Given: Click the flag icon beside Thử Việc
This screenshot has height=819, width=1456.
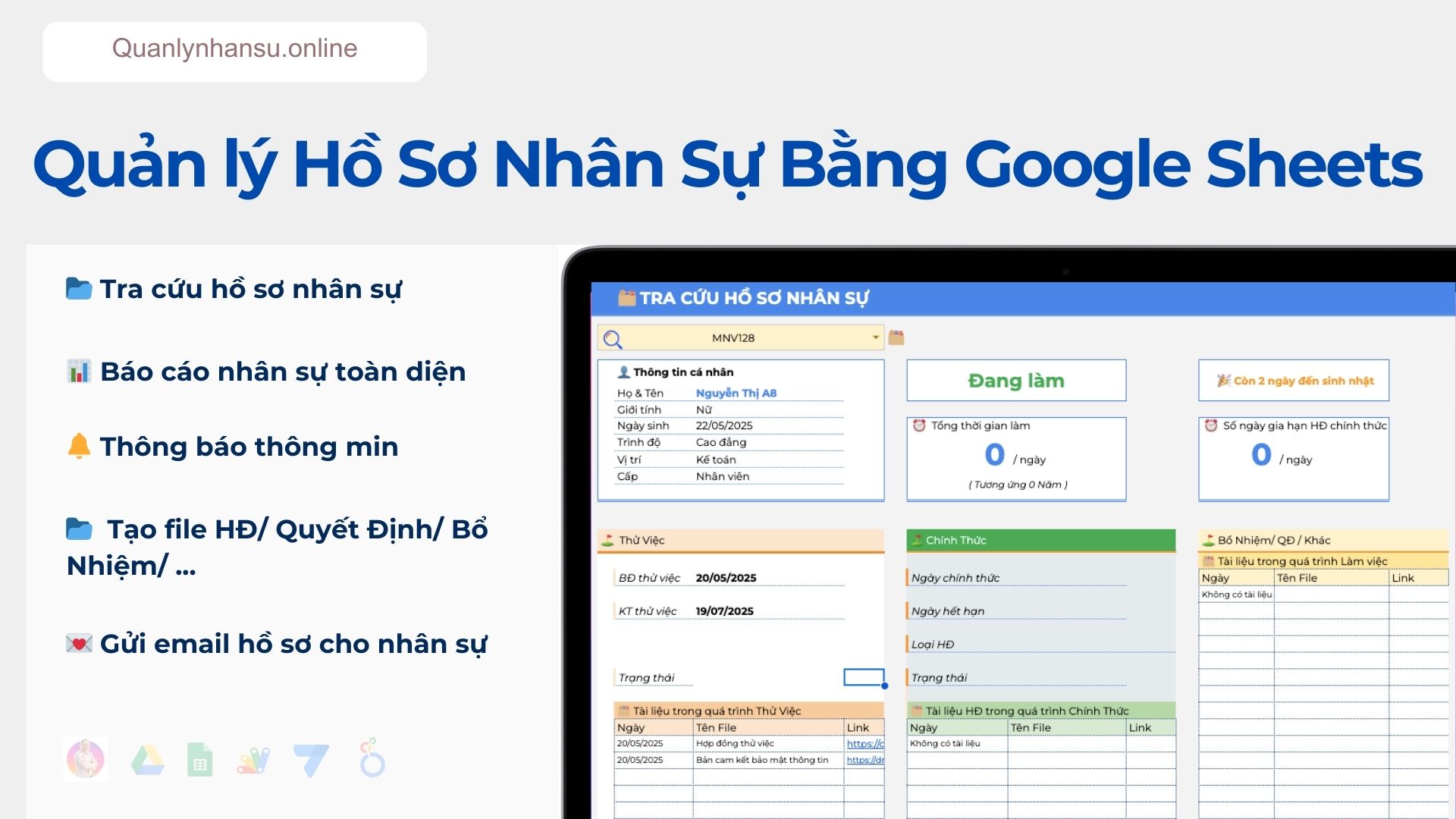Looking at the screenshot, I should [607, 540].
